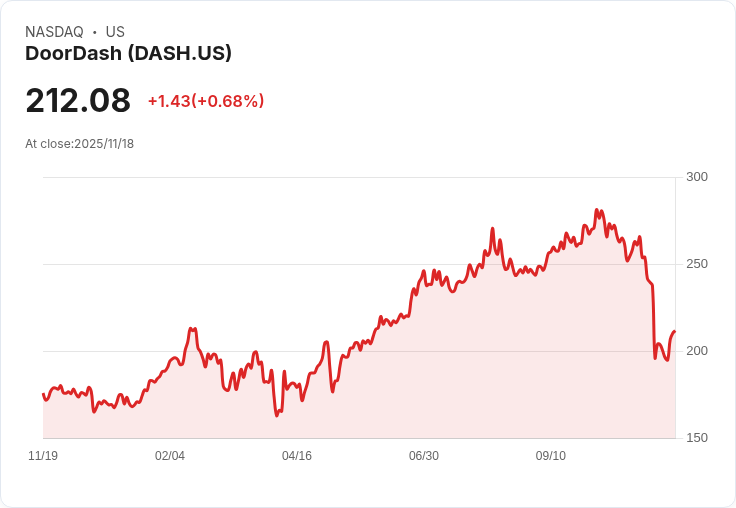Click the line's lowest dip before 04/16
Viewport: 736px width, 508px height.
pyautogui.click(x=276, y=415)
